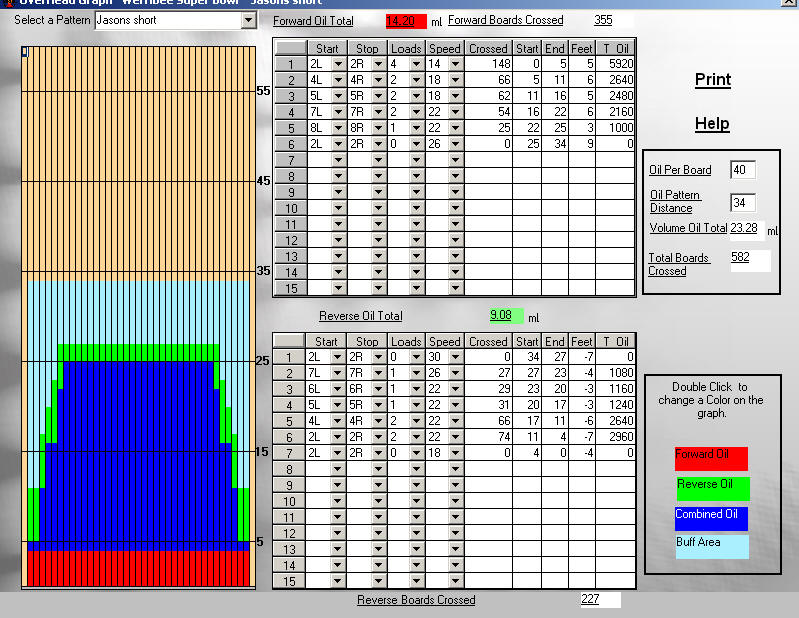
Task: Expand reverse row 3 Stop dropdown
Action: click(378, 389)
